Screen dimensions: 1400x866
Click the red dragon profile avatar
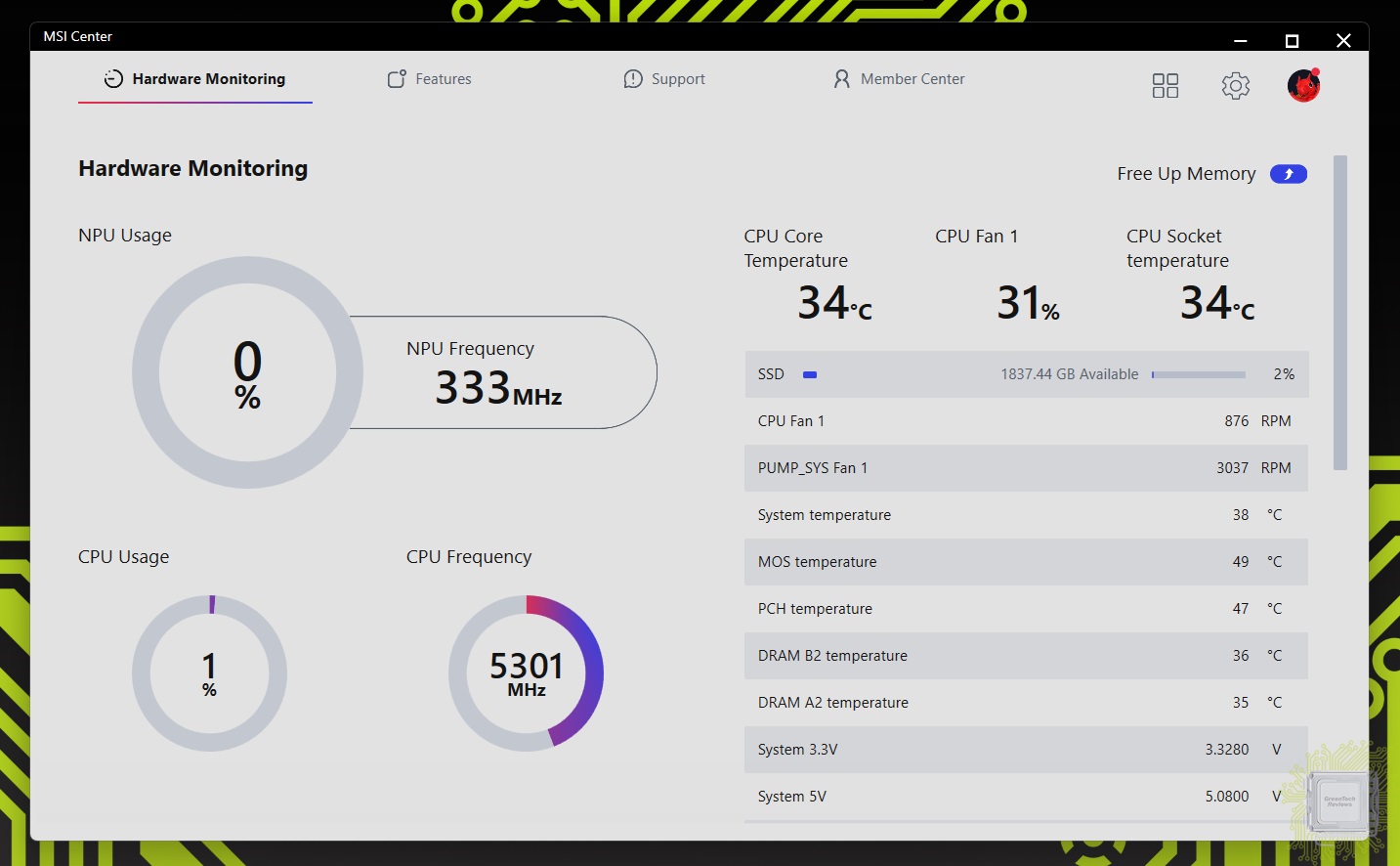[x=1304, y=86]
